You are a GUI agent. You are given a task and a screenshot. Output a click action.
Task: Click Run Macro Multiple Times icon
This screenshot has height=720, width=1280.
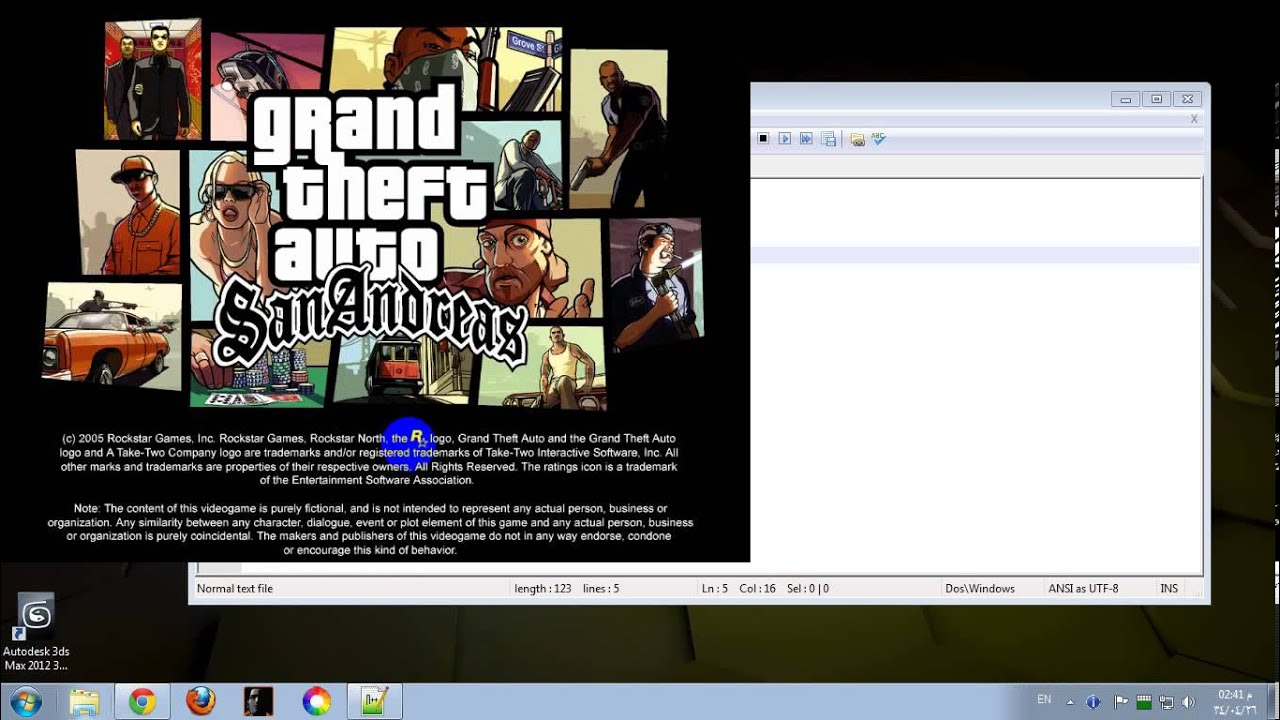(806, 139)
